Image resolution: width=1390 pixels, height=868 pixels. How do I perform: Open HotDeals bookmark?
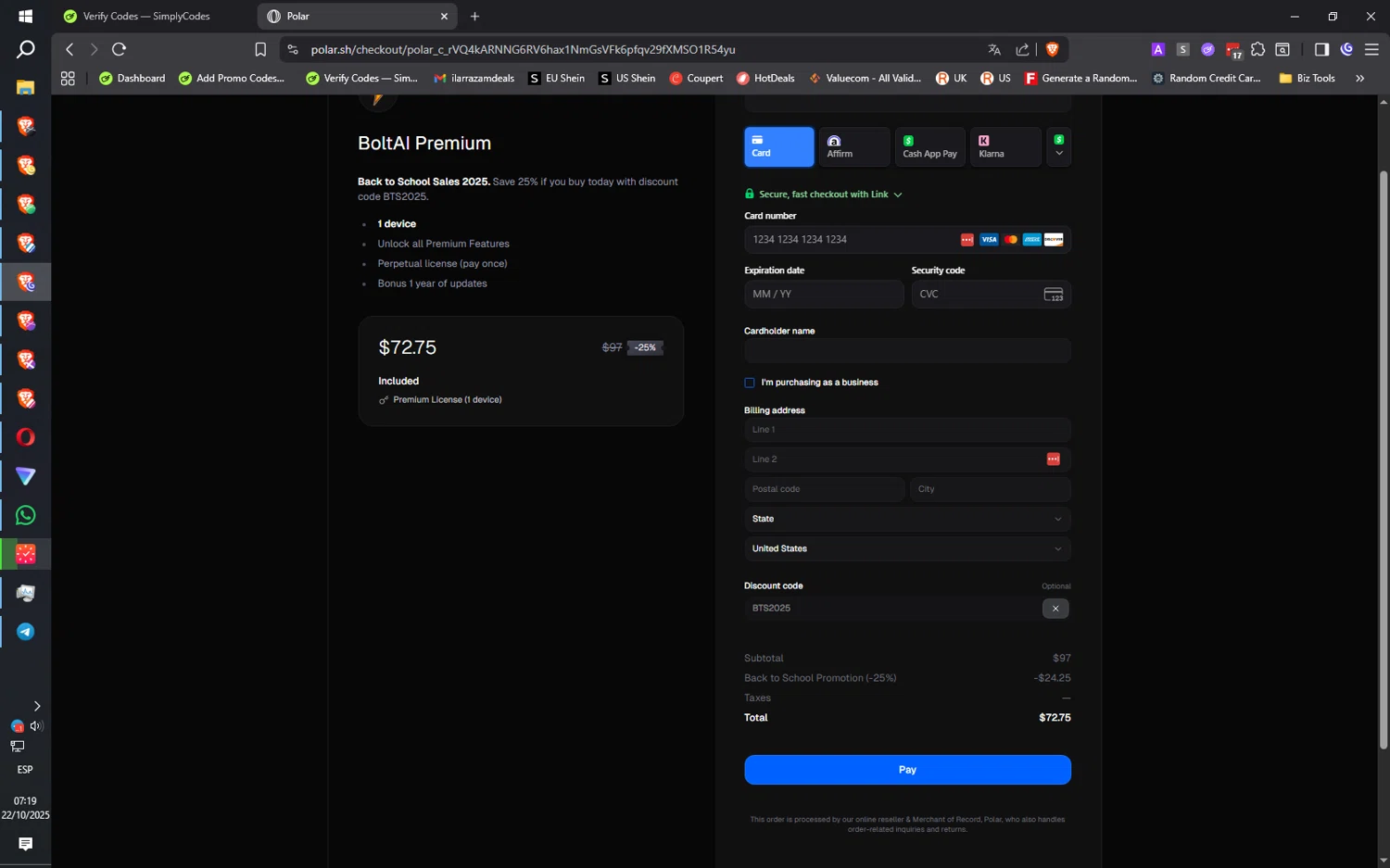(765, 79)
